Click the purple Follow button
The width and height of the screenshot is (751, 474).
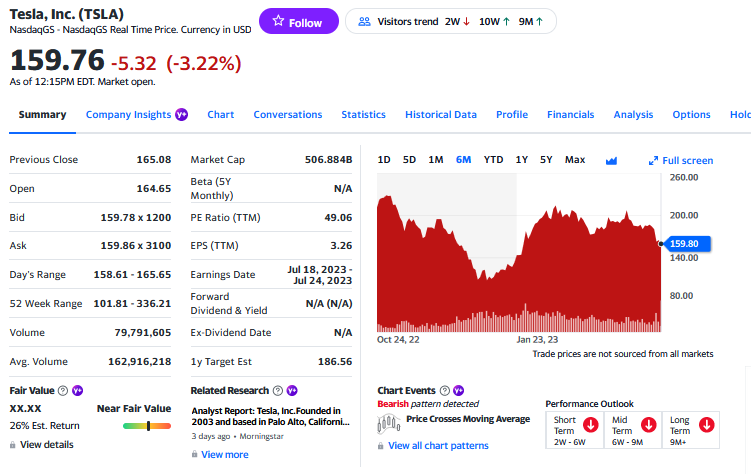pos(298,22)
